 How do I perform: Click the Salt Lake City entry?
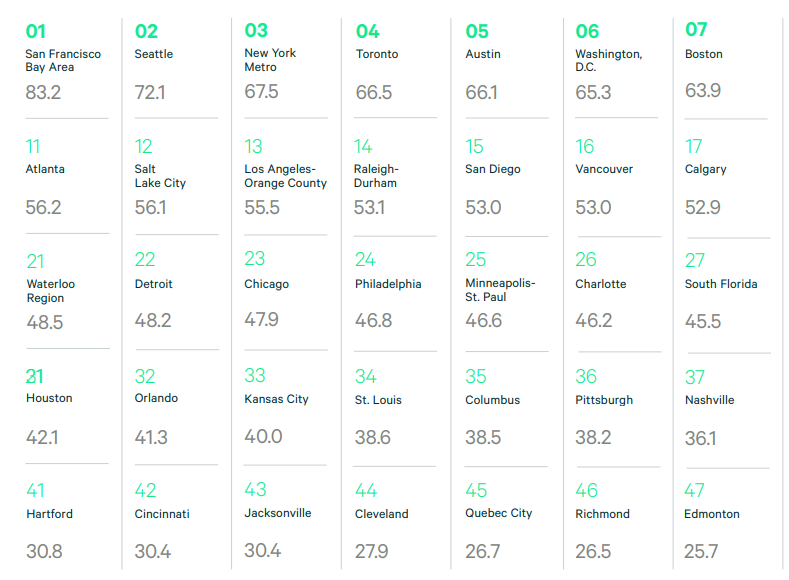160,176
